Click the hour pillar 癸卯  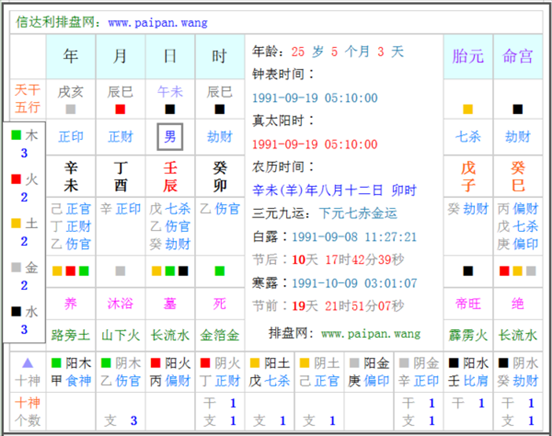click(x=220, y=176)
